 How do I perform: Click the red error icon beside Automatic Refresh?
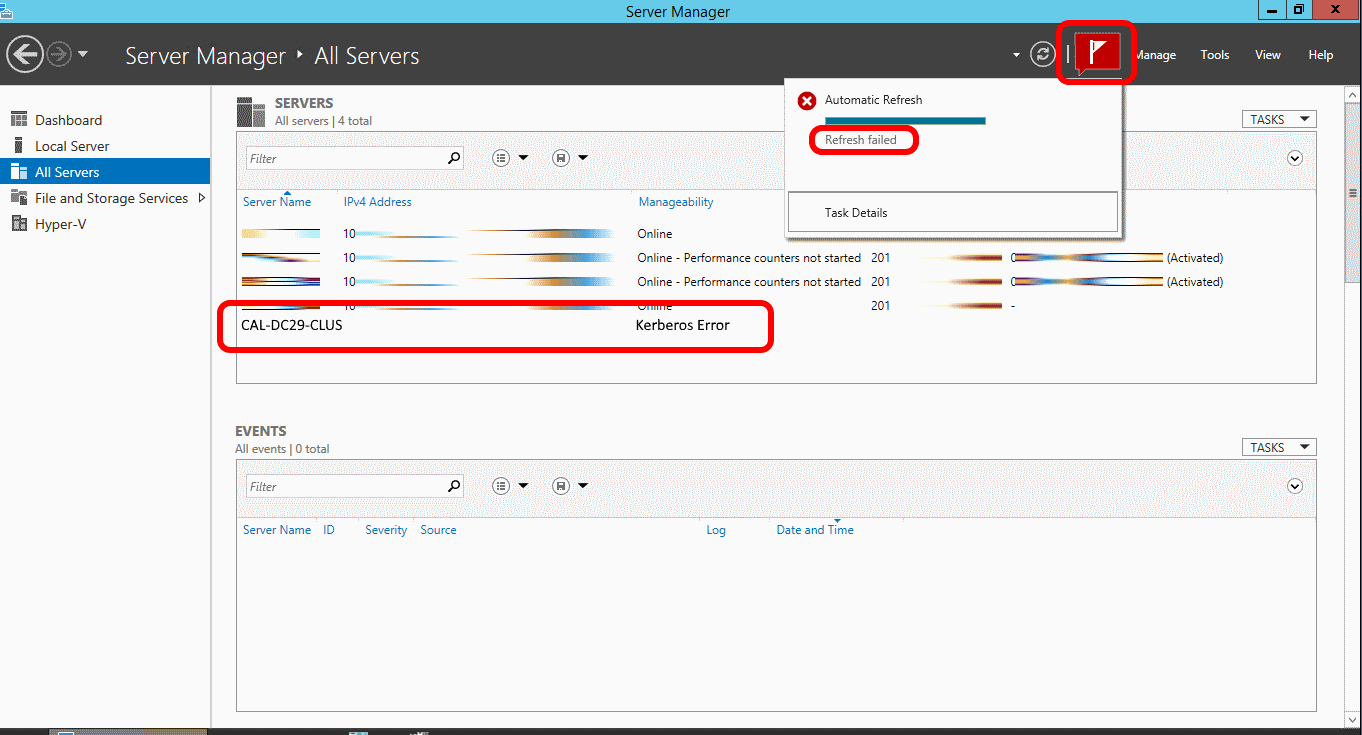(807, 101)
